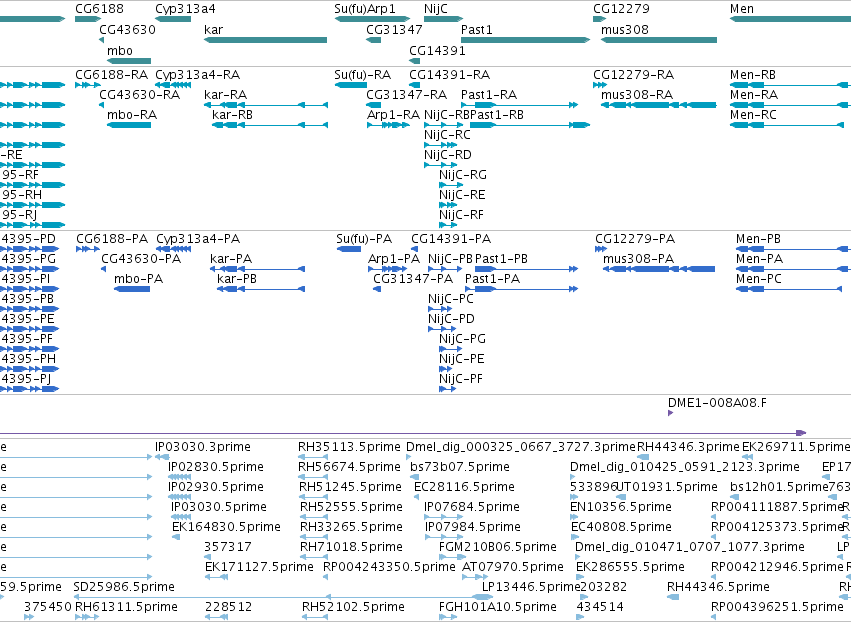Screen dimensions: 851x622
Task: Click the mus308 gene label
Action: tap(625, 29)
